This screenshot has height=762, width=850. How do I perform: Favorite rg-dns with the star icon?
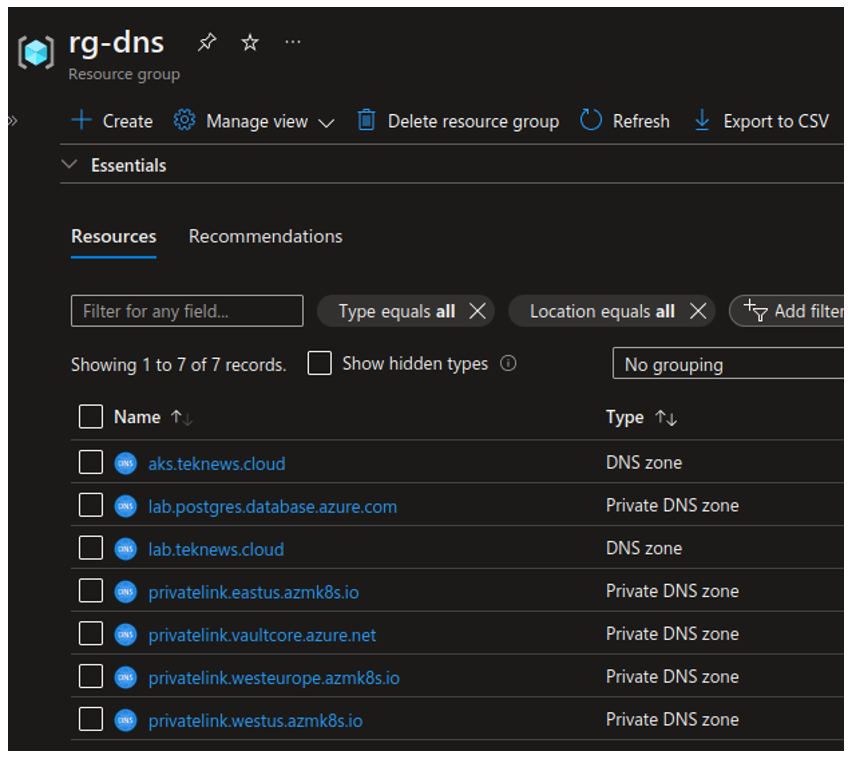click(x=250, y=42)
